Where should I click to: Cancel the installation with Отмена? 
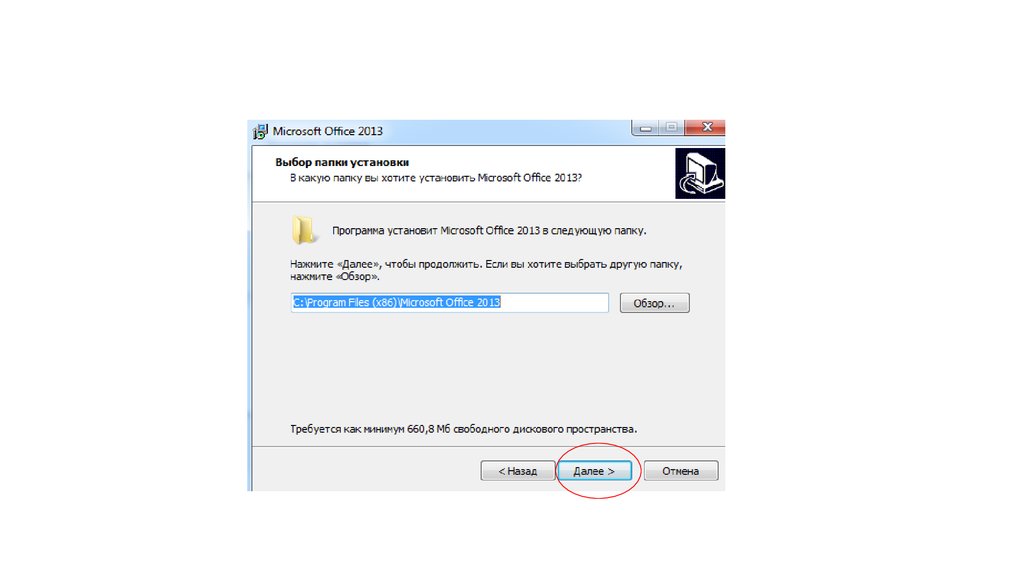coord(680,471)
